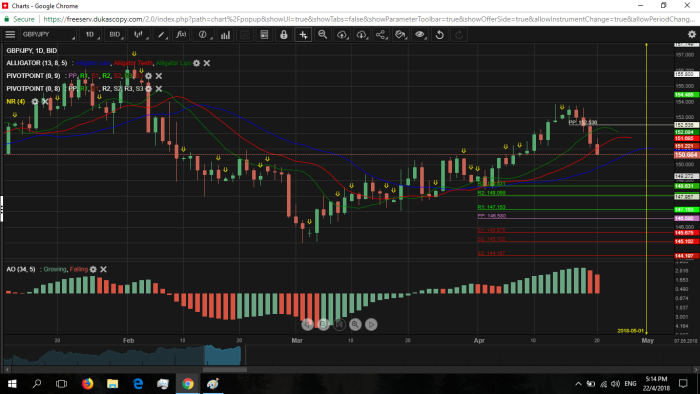Toggle the chart lock icon
This screenshot has height=394, width=700.
(x=283, y=34)
